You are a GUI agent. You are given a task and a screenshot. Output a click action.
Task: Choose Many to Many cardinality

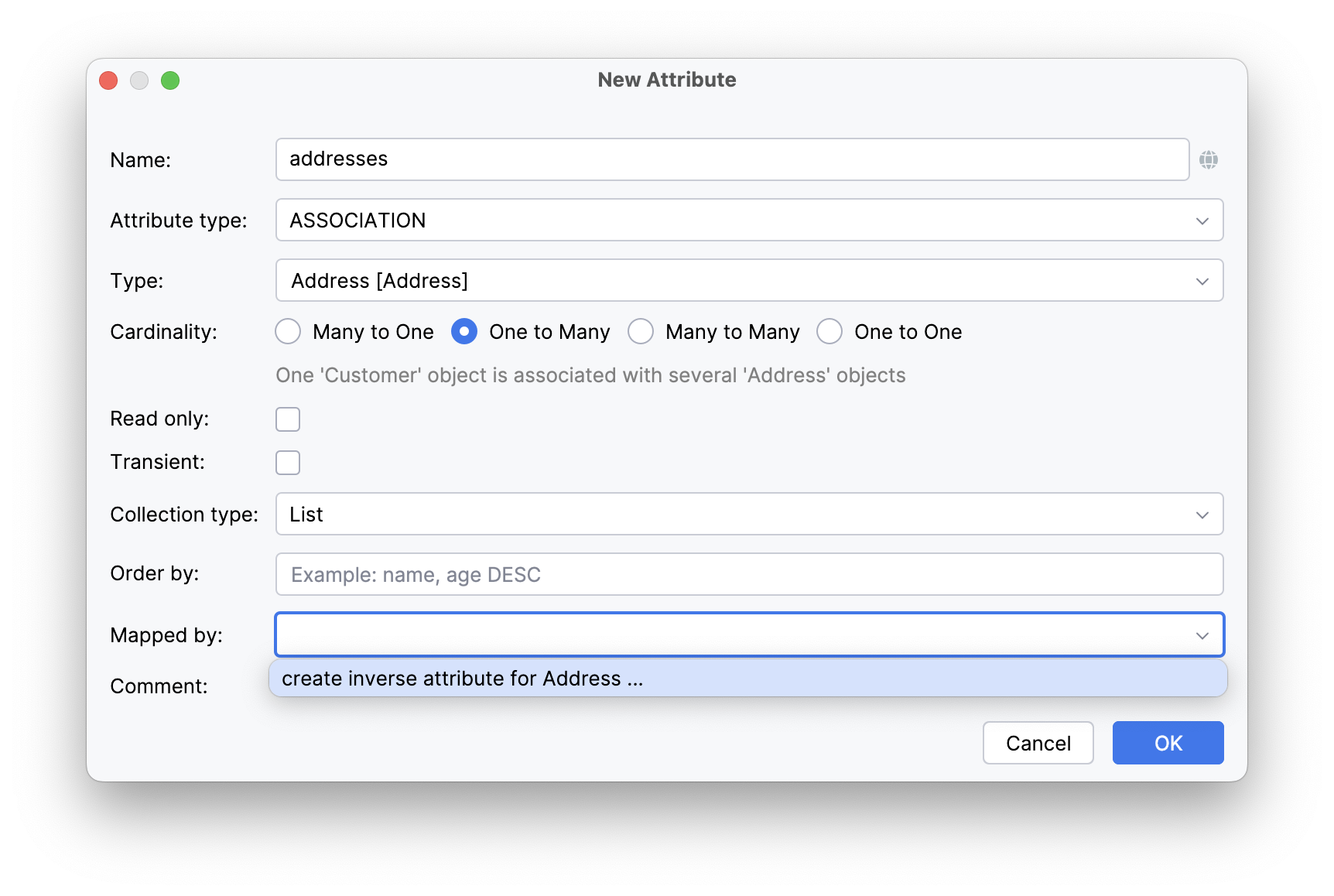641,332
